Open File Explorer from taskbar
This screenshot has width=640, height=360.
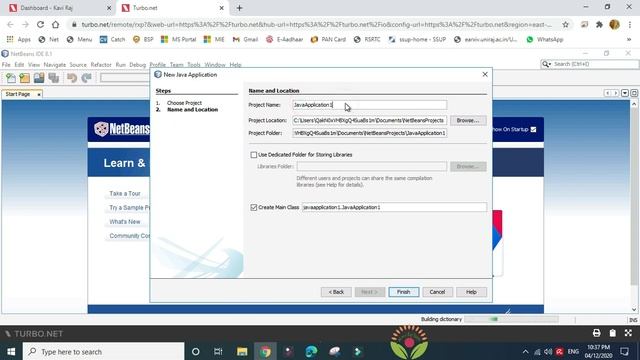click(x=242, y=351)
